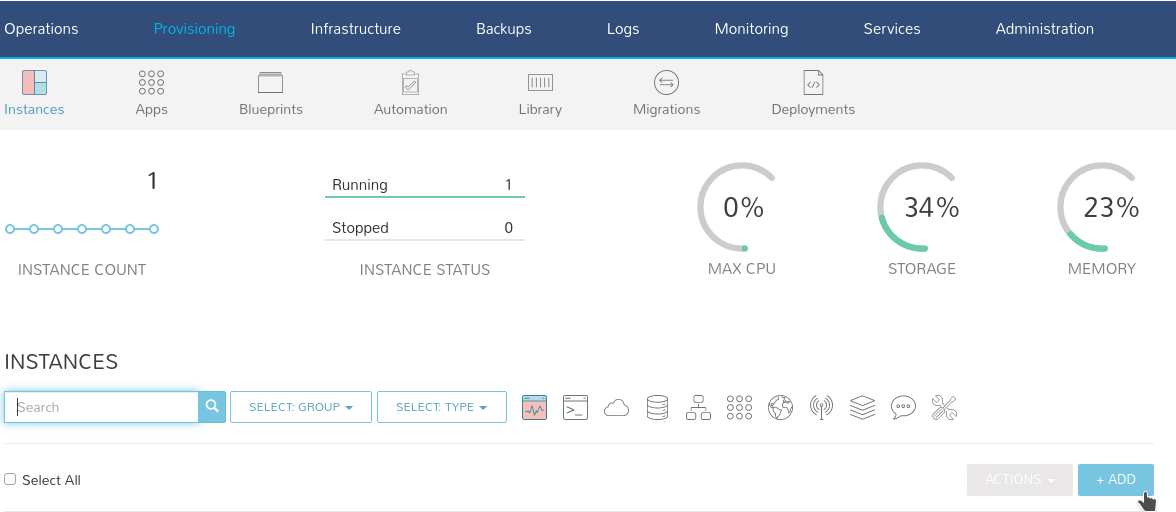Image resolution: width=1176 pixels, height=512 pixels.
Task: Open the Backups menu
Action: tap(504, 28)
